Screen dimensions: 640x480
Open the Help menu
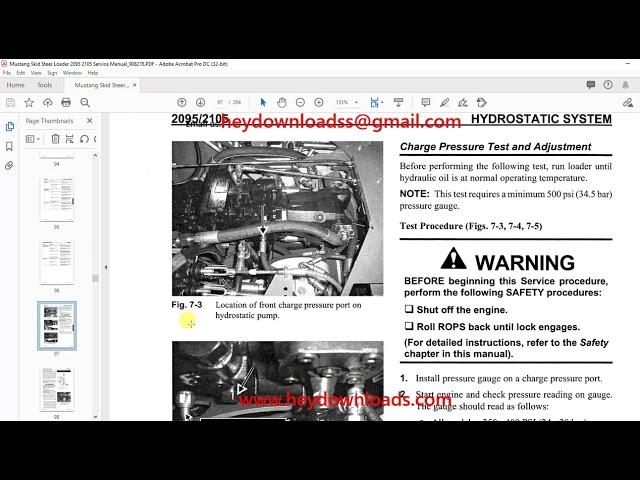[x=93, y=73]
